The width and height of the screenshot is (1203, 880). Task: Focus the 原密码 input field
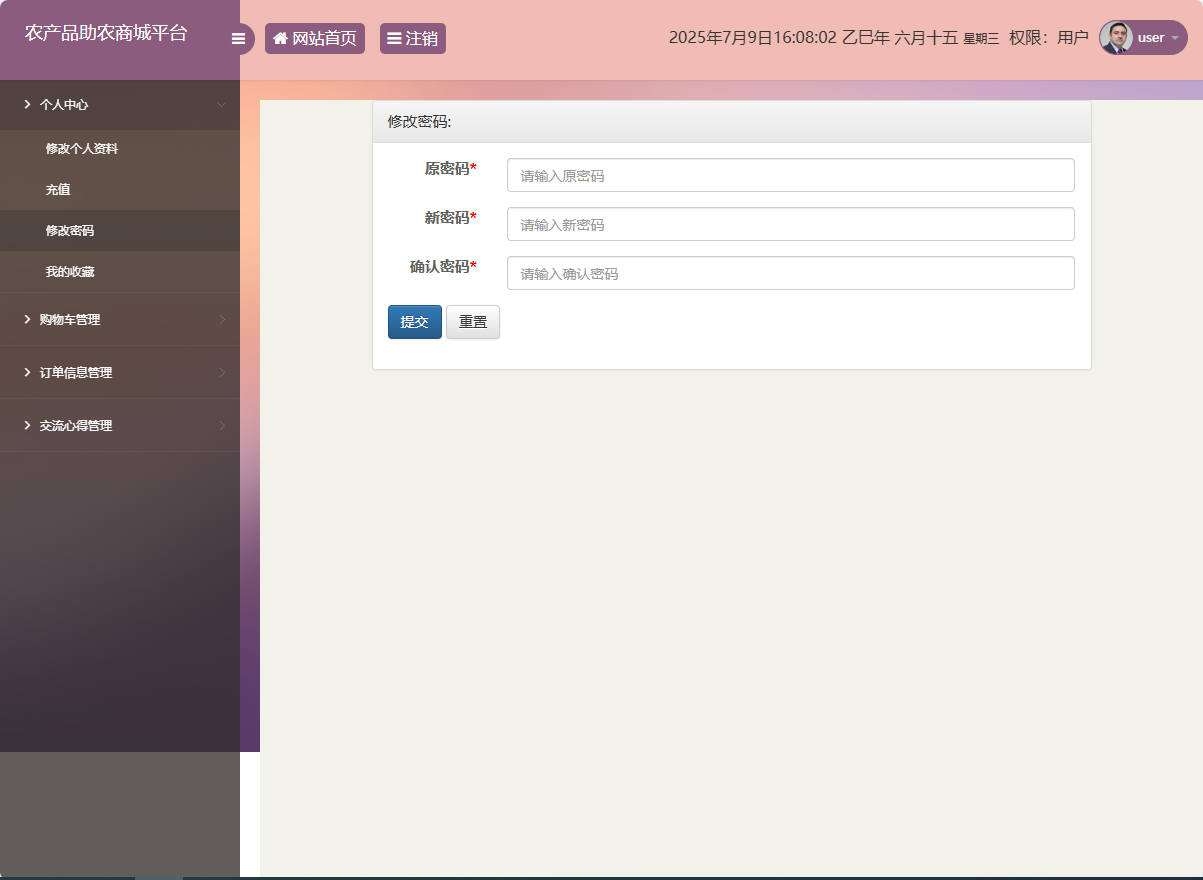click(x=790, y=175)
